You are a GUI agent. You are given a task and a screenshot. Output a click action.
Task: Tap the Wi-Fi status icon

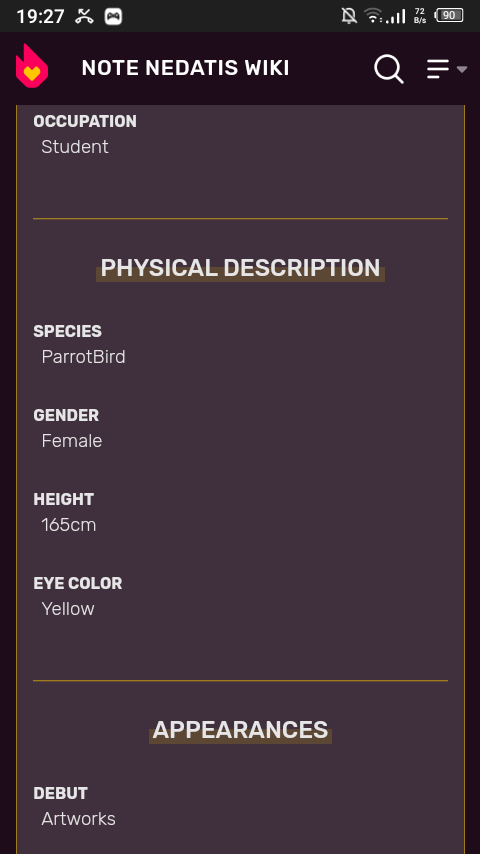(373, 16)
